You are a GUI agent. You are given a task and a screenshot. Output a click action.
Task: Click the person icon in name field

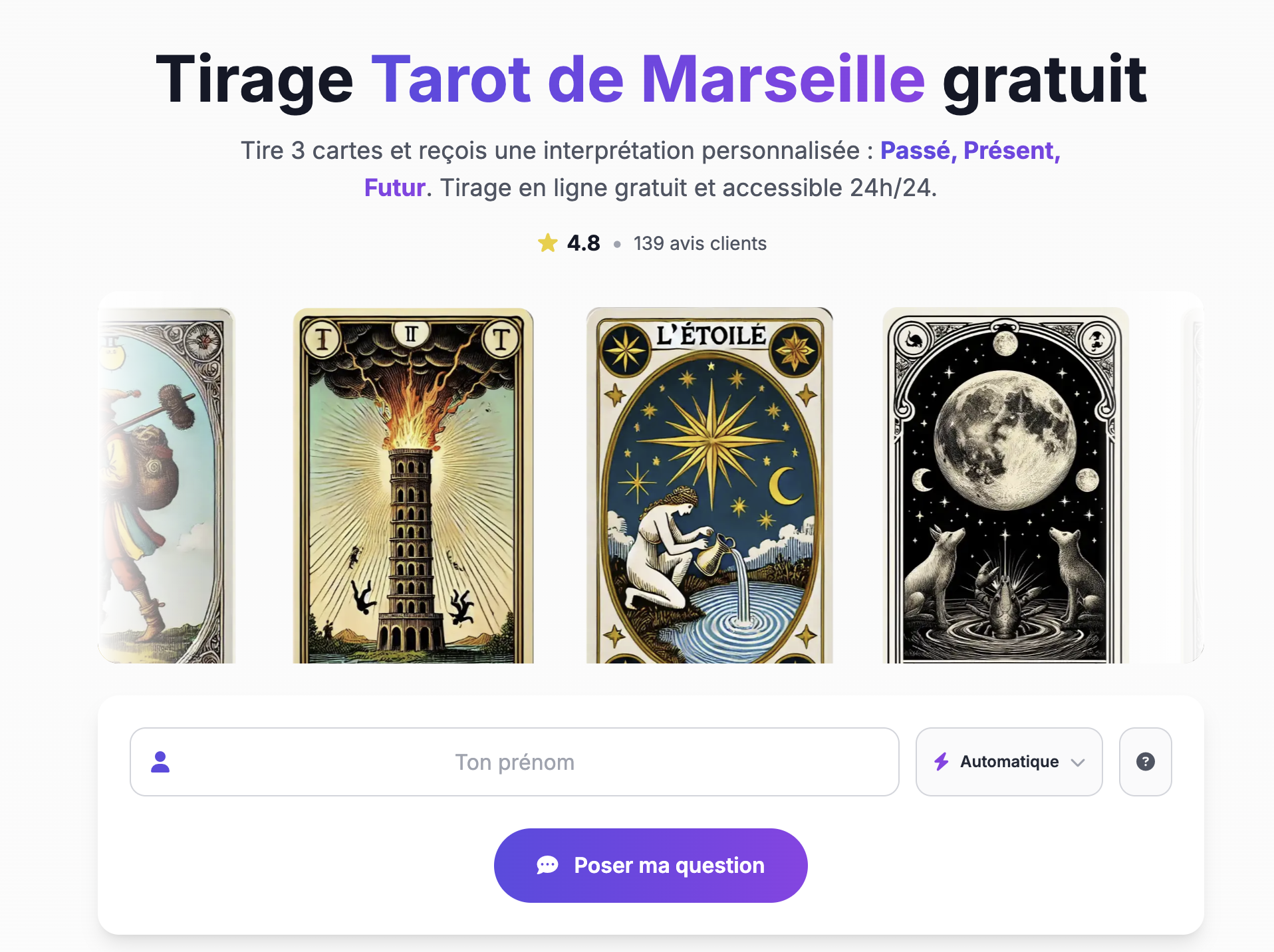click(160, 762)
